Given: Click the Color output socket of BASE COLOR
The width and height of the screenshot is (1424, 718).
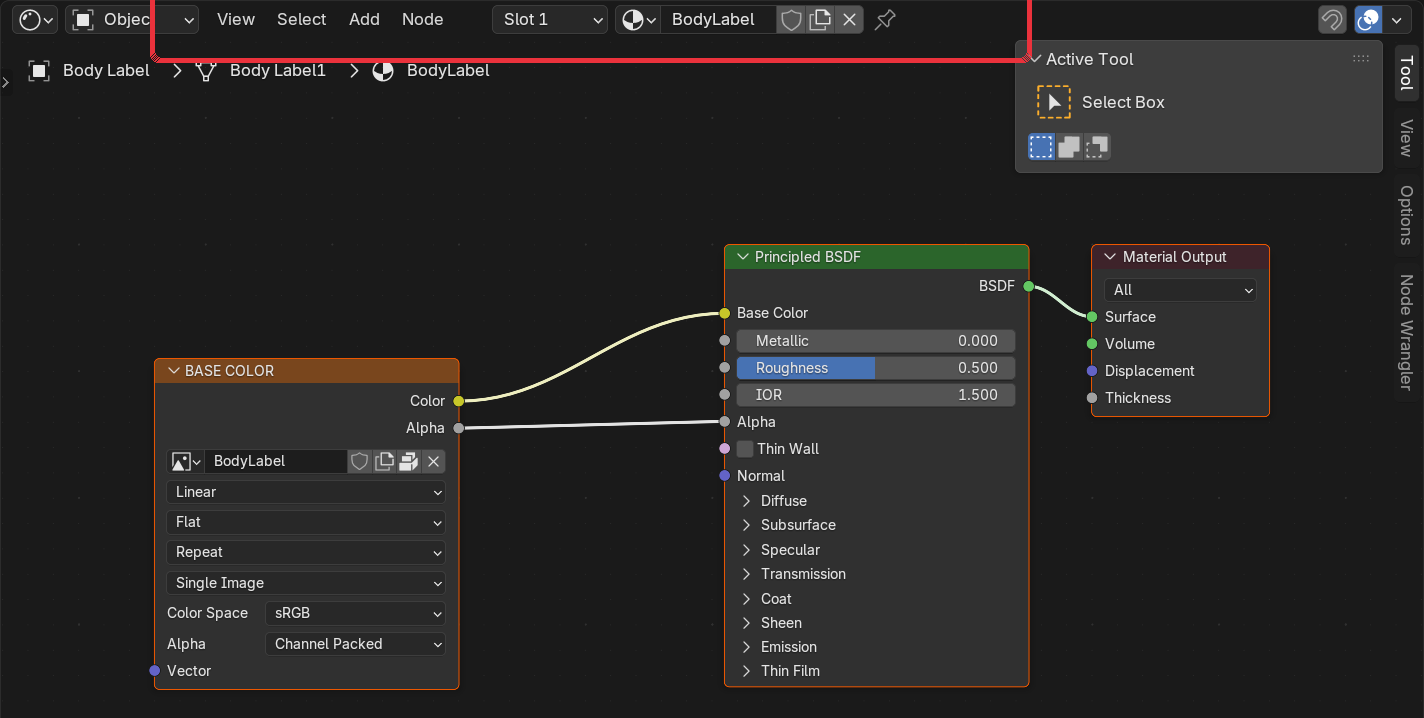Looking at the screenshot, I should coord(458,401).
